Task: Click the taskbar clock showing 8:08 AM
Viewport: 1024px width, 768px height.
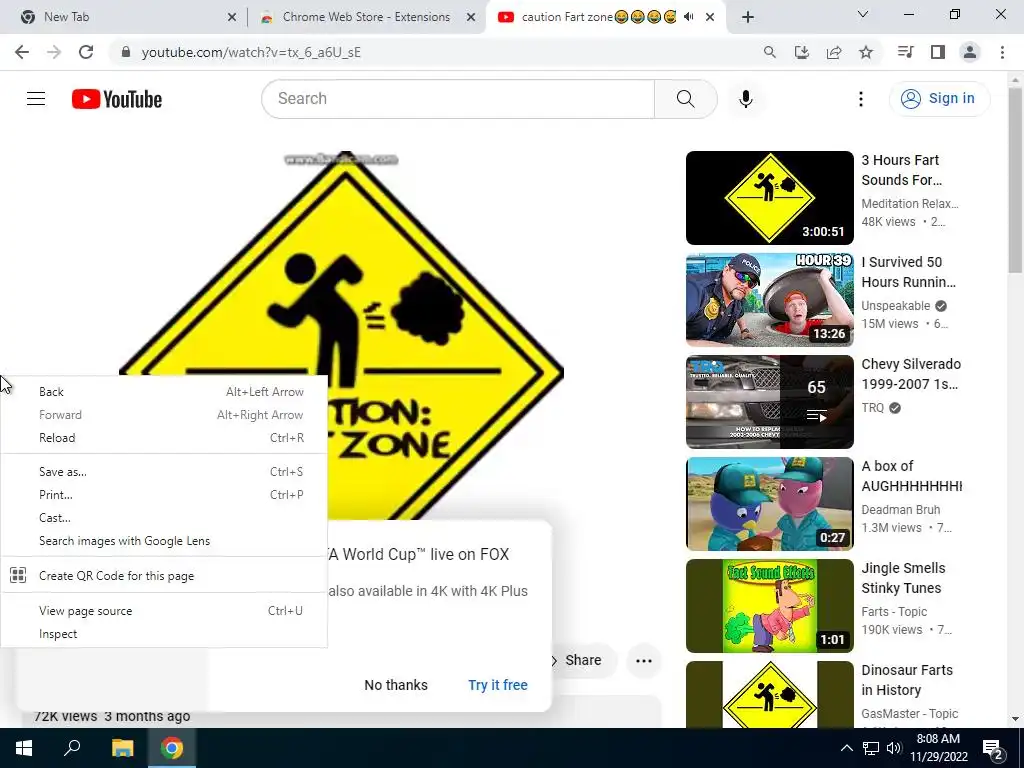Action: click(938, 748)
